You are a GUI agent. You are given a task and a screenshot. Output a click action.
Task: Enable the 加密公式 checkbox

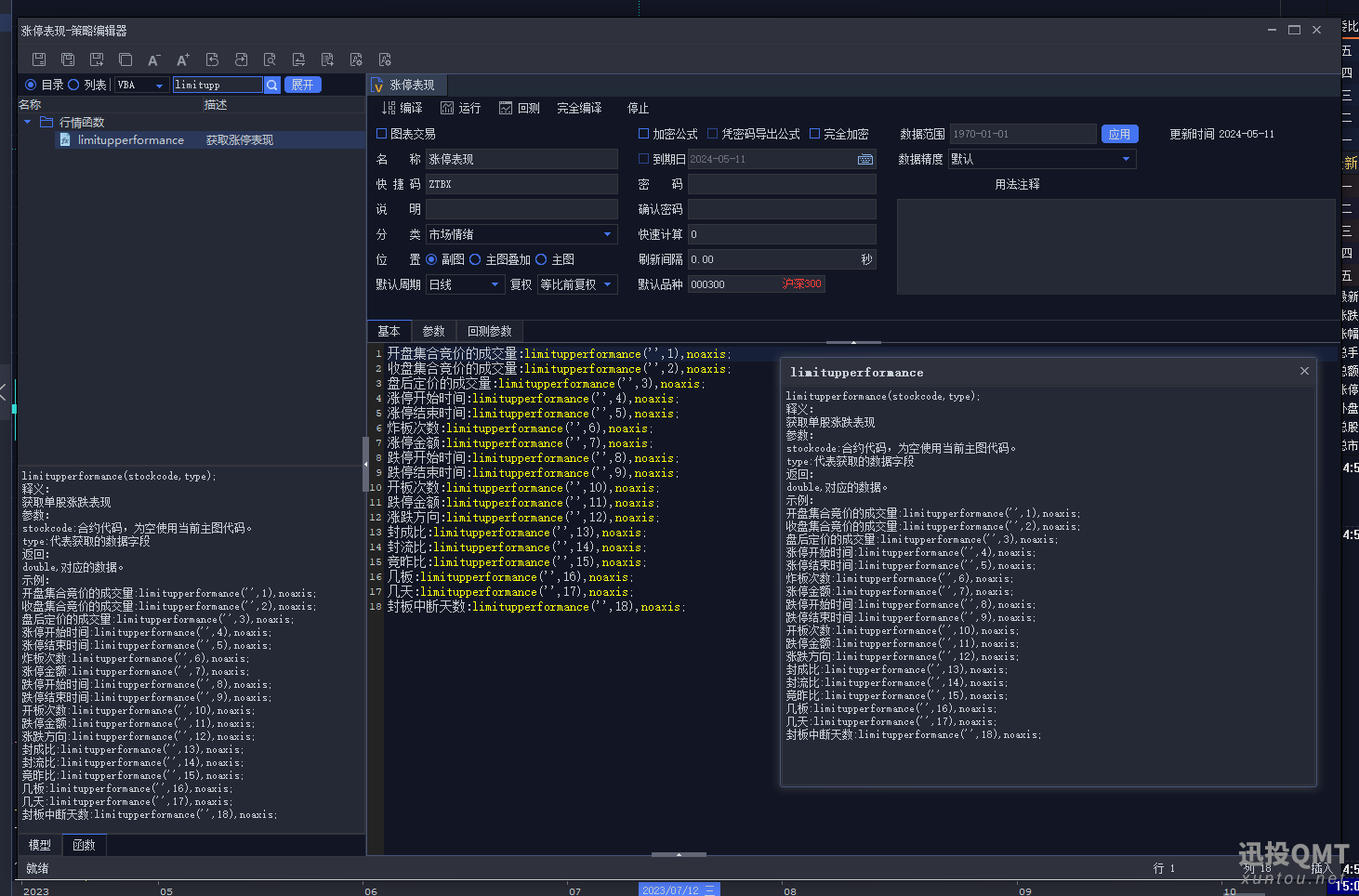(x=643, y=134)
